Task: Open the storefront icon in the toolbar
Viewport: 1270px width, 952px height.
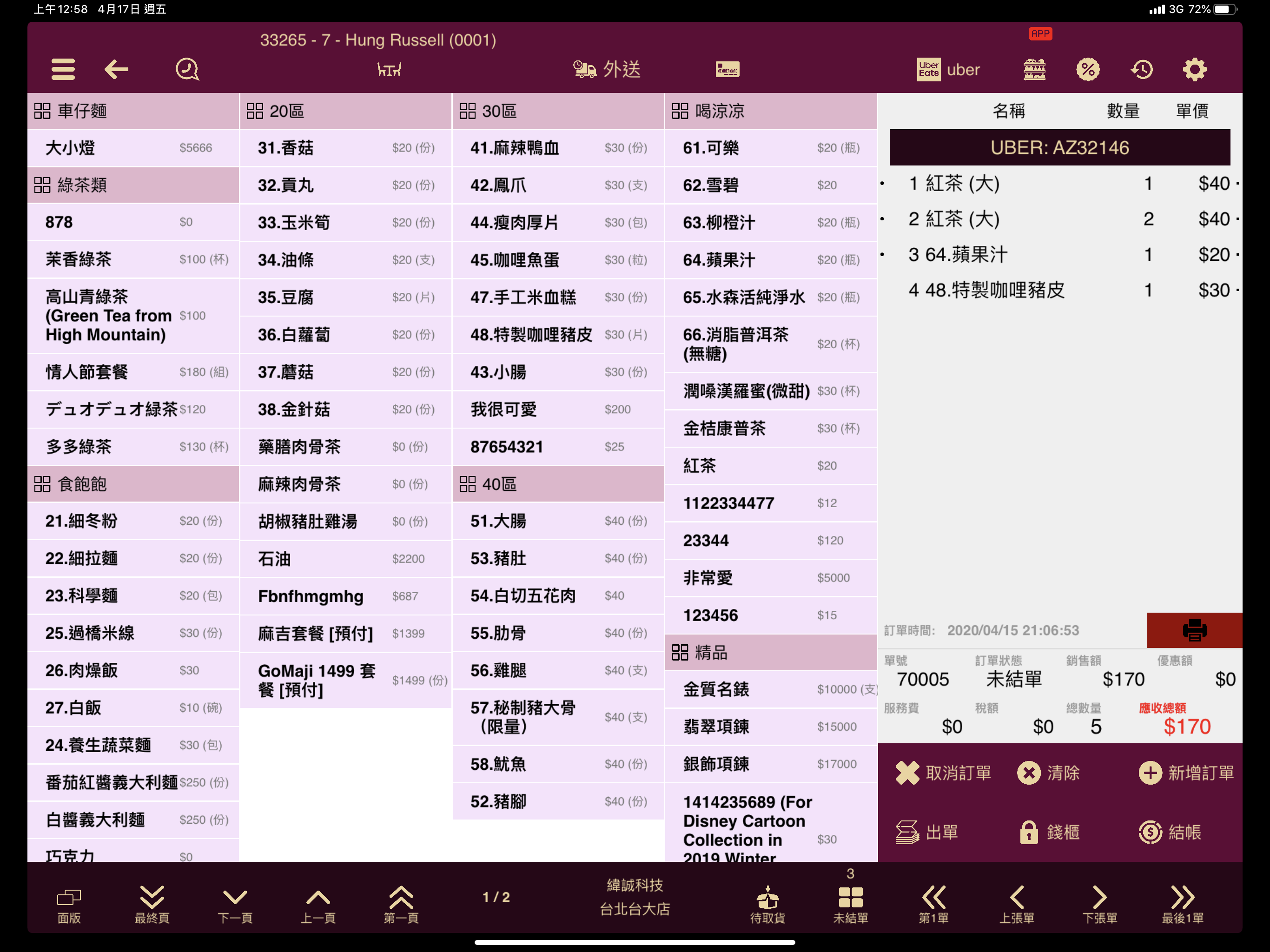Action: [x=1034, y=69]
